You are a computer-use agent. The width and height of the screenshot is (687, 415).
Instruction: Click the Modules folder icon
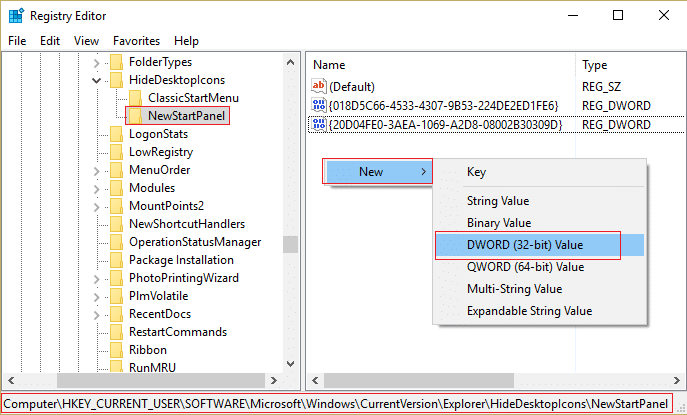(x=117, y=188)
